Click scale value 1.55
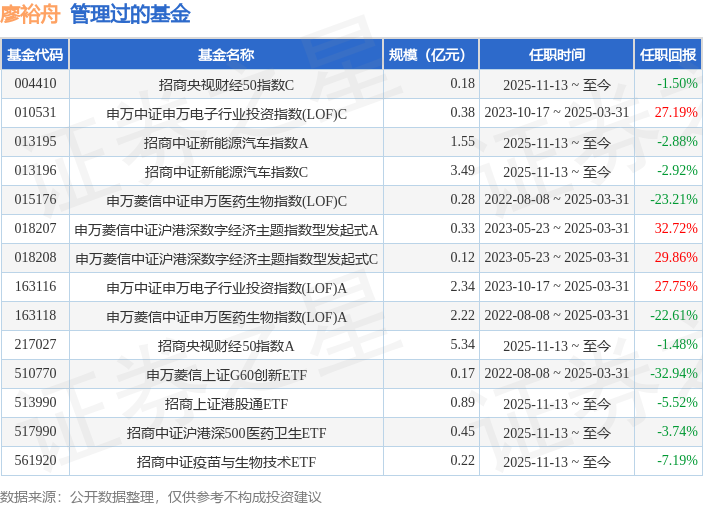Screen dimensions: 703x506 tap(463, 142)
